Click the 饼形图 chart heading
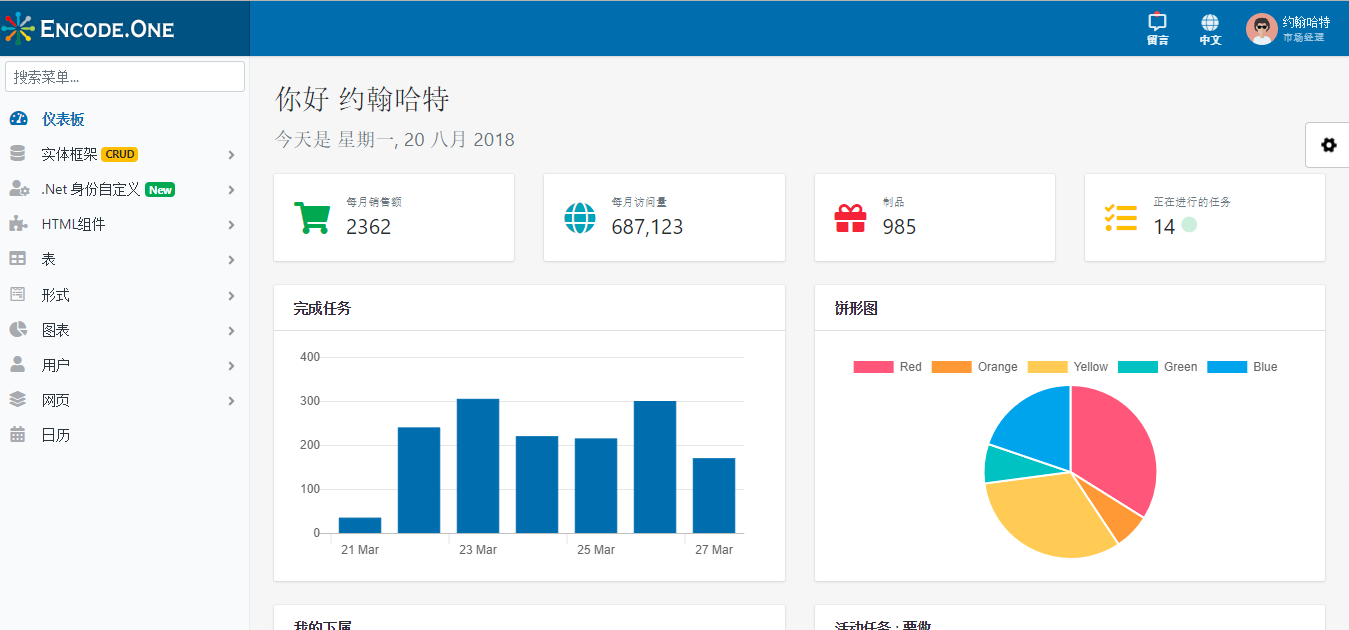Image resolution: width=1349 pixels, height=630 pixels. pyautogui.click(x=856, y=308)
